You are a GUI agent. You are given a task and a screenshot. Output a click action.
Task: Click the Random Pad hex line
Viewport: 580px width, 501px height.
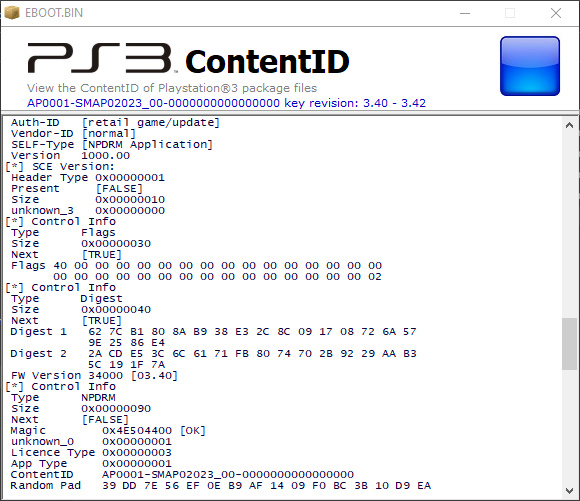(221, 485)
